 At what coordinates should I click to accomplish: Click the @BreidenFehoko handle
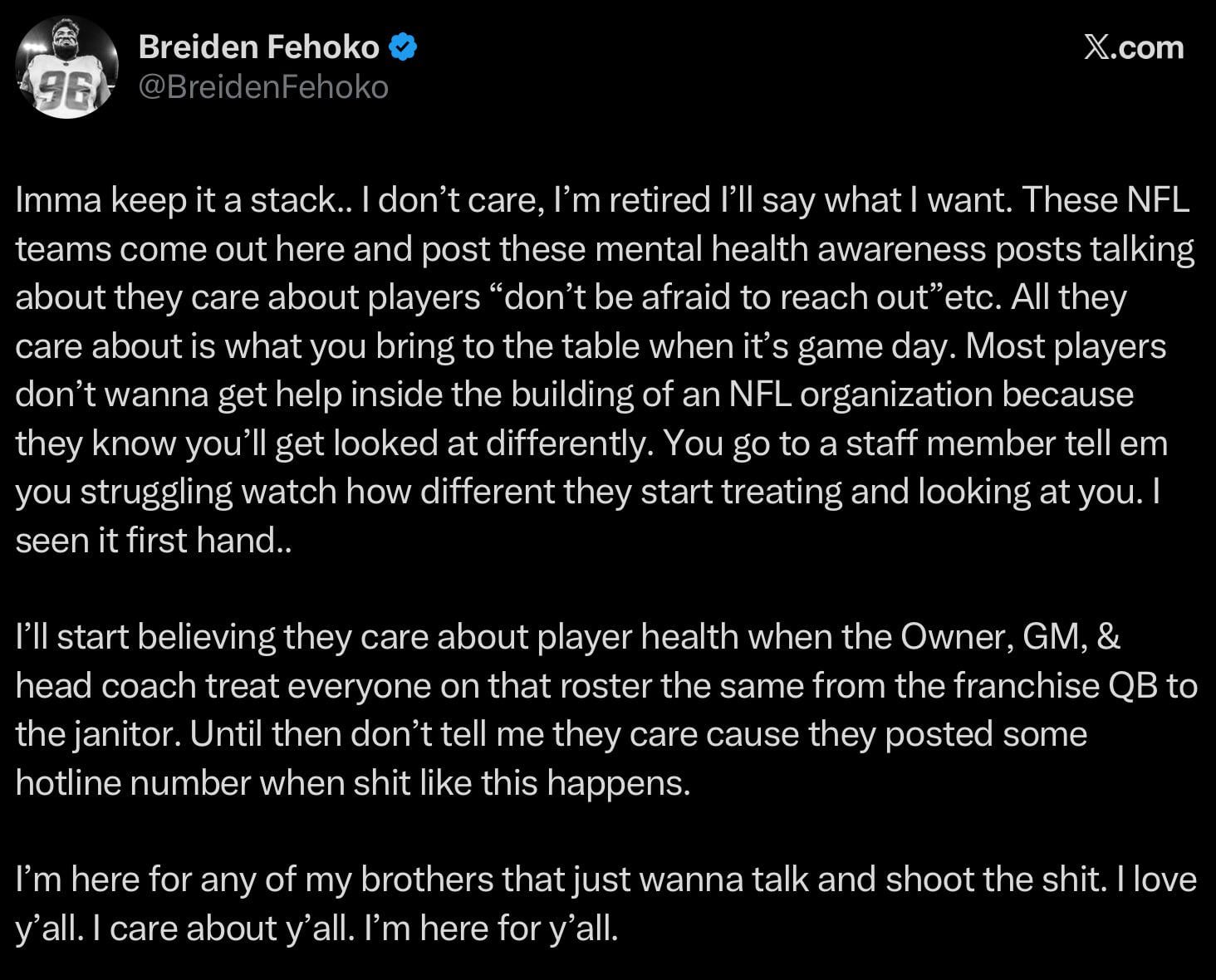click(x=263, y=87)
